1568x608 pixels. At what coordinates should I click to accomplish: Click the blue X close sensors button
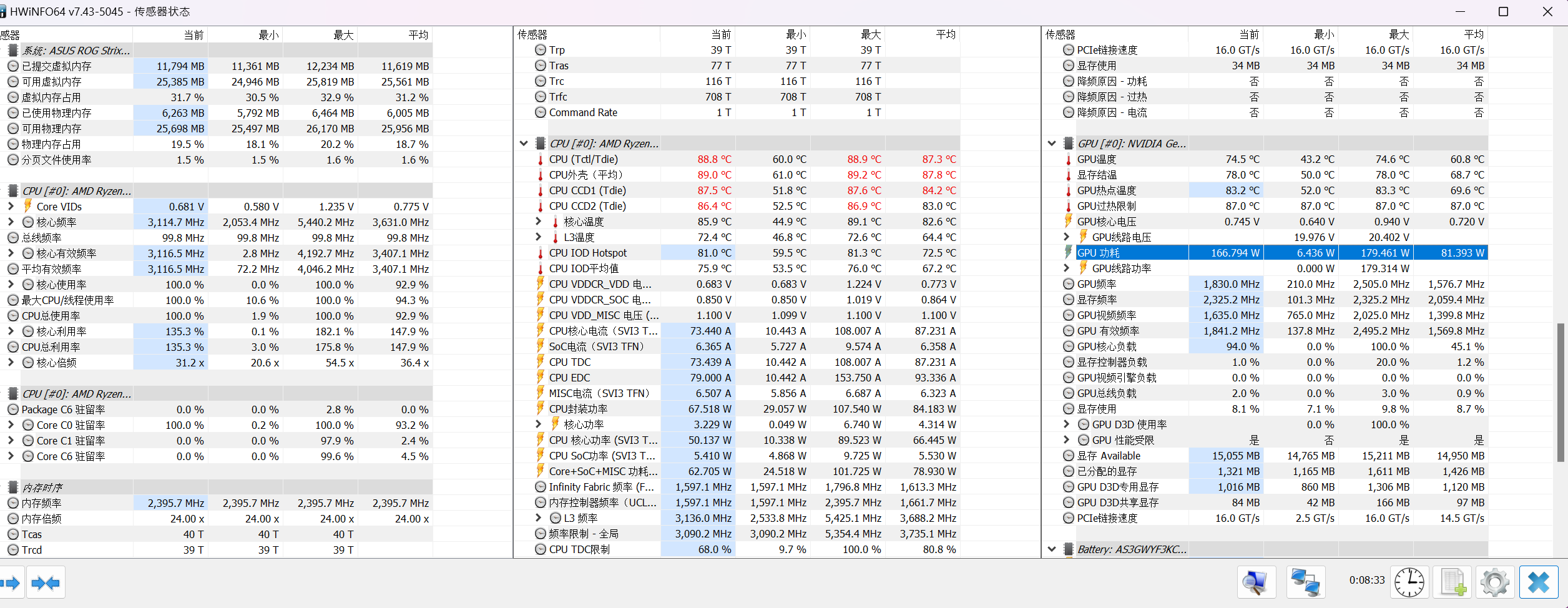(x=1539, y=583)
